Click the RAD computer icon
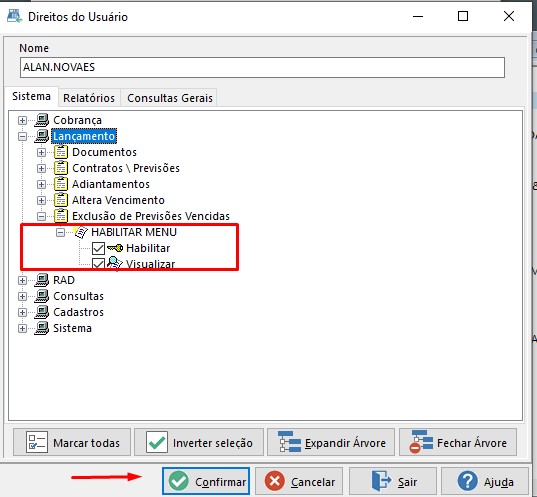537x497 pixels. pos(41,280)
